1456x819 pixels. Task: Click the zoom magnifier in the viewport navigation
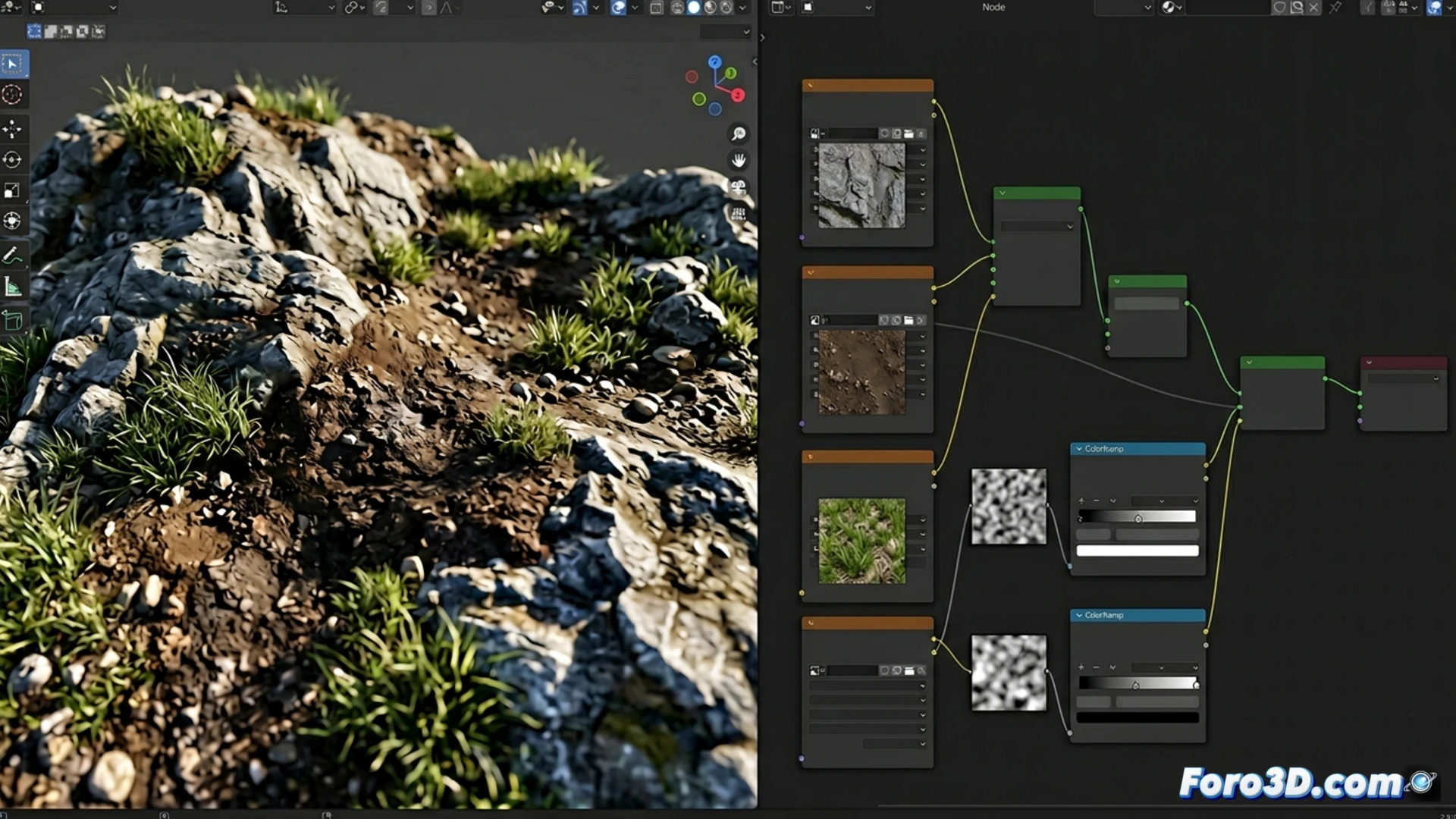738,134
